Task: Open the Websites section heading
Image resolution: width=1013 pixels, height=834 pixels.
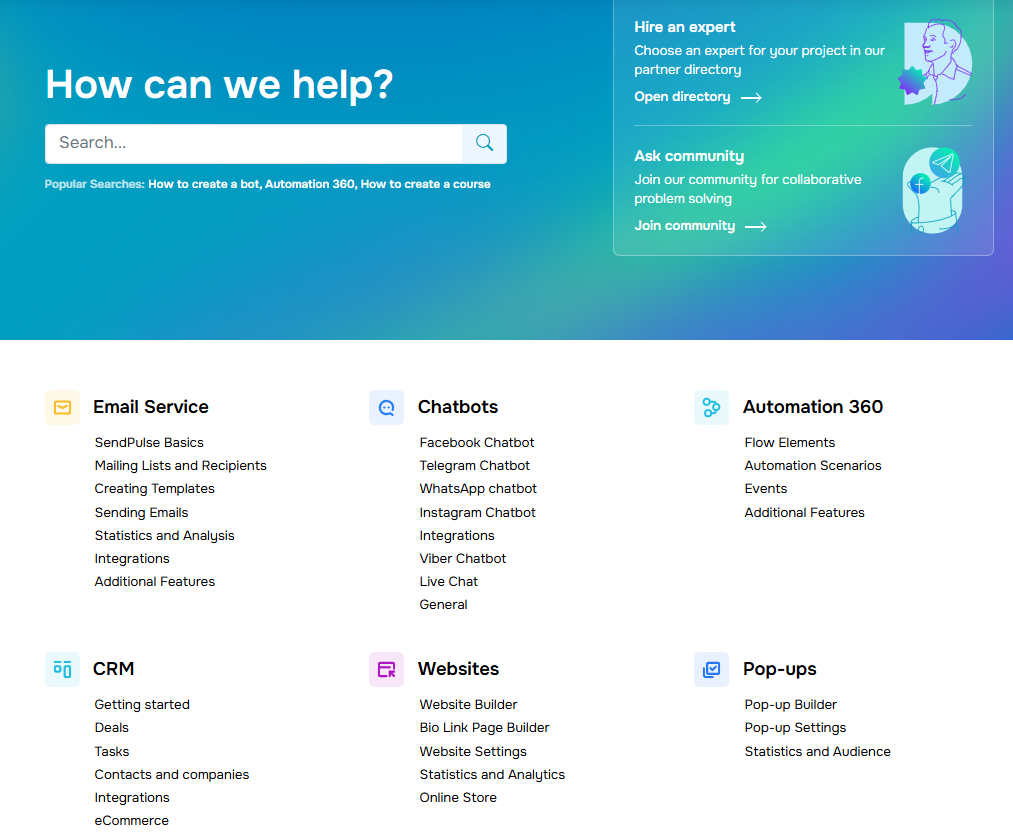Action: [x=459, y=669]
